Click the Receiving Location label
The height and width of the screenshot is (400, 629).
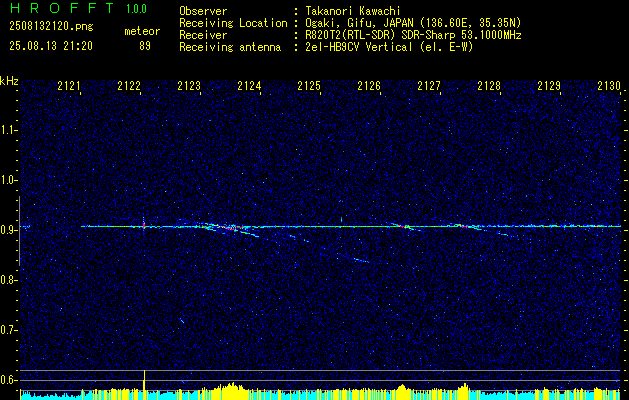tap(233, 23)
